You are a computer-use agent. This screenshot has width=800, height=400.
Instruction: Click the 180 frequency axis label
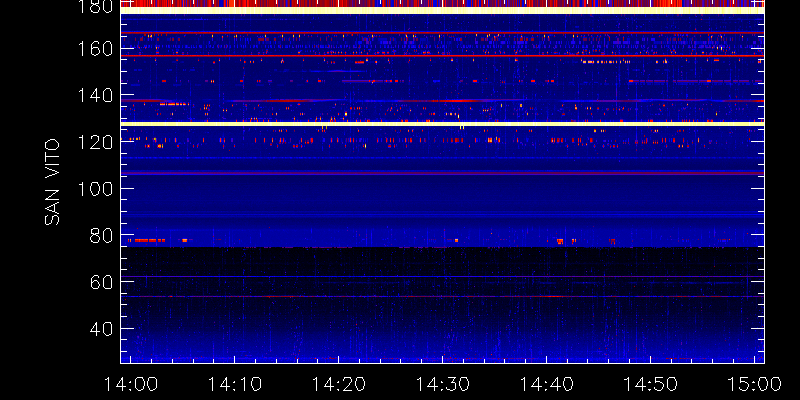coord(94,6)
